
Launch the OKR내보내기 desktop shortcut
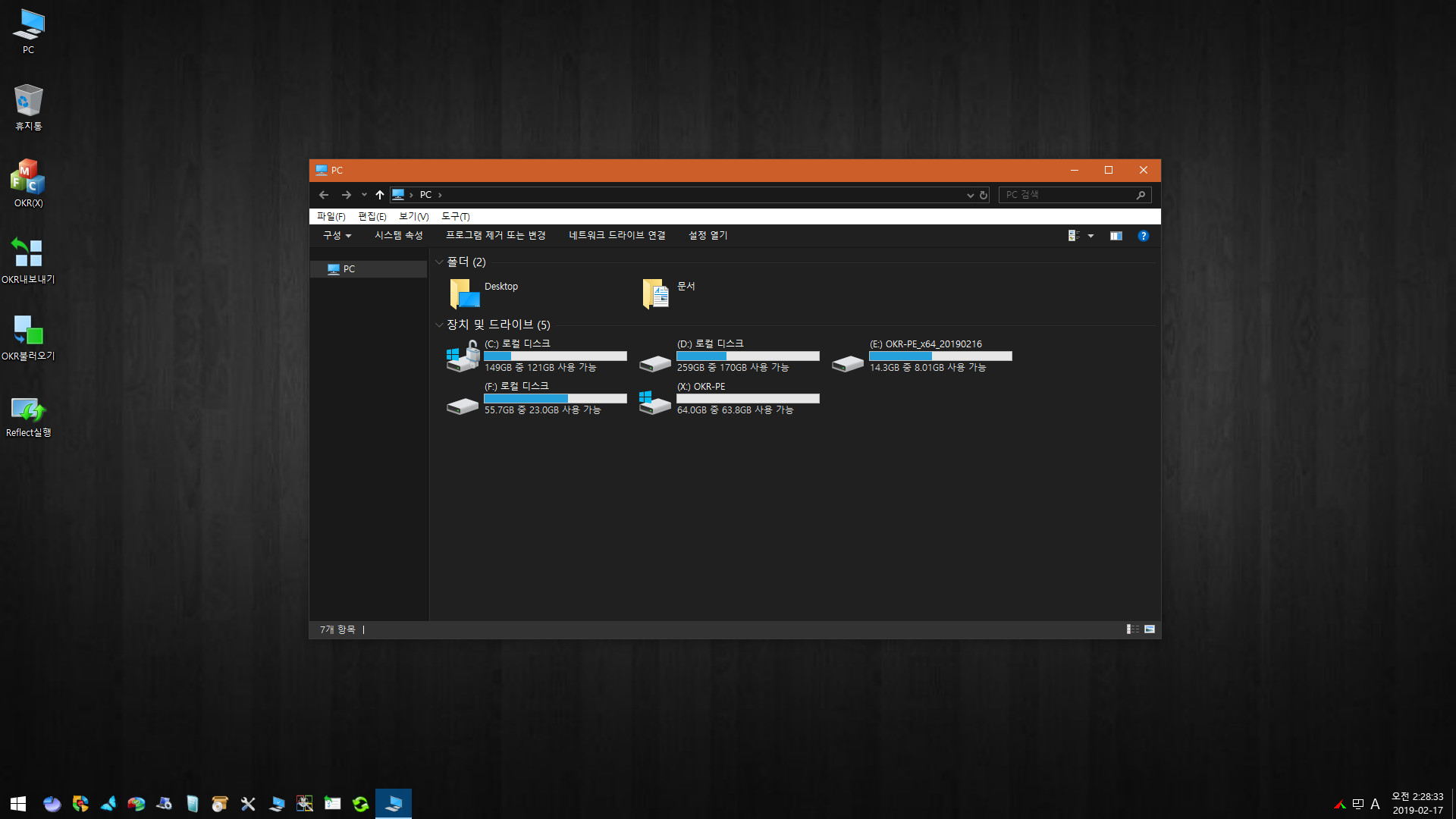click(28, 260)
